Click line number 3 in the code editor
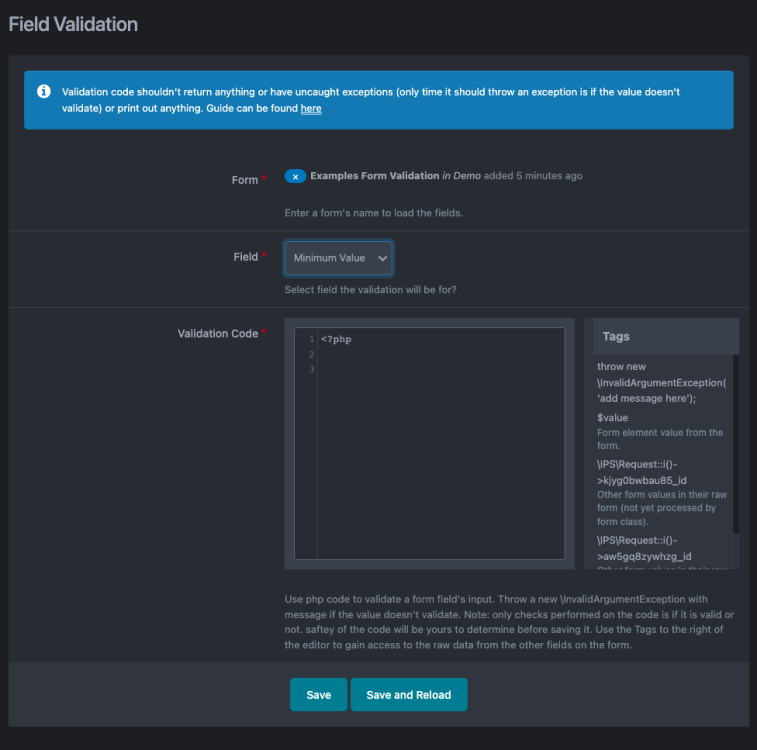The image size is (757, 750). pos(312,369)
